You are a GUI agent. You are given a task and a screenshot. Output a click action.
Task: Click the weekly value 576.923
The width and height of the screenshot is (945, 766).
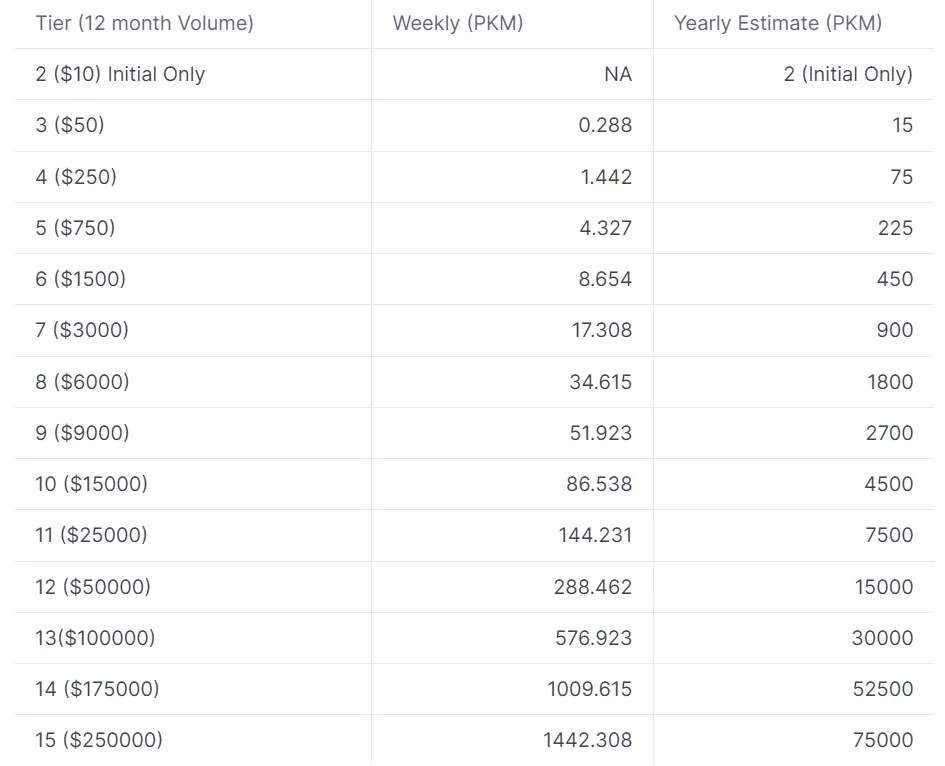tap(594, 638)
